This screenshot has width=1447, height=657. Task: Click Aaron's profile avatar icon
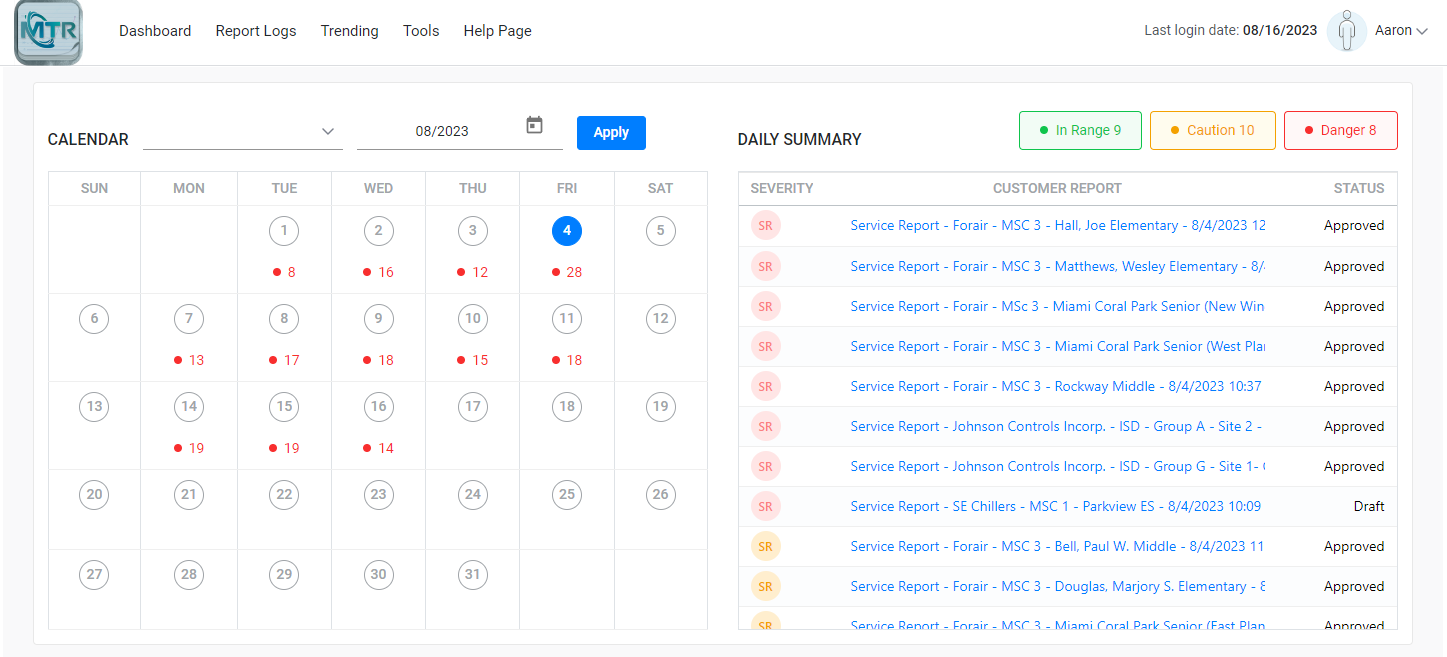[1347, 31]
